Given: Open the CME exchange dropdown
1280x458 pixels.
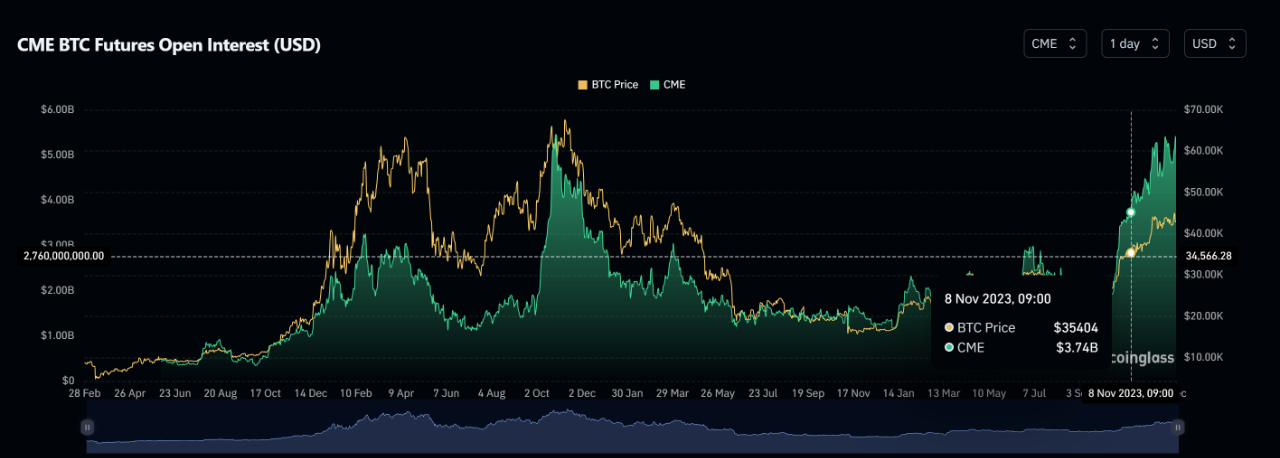Looking at the screenshot, I should pyautogui.click(x=1054, y=44).
